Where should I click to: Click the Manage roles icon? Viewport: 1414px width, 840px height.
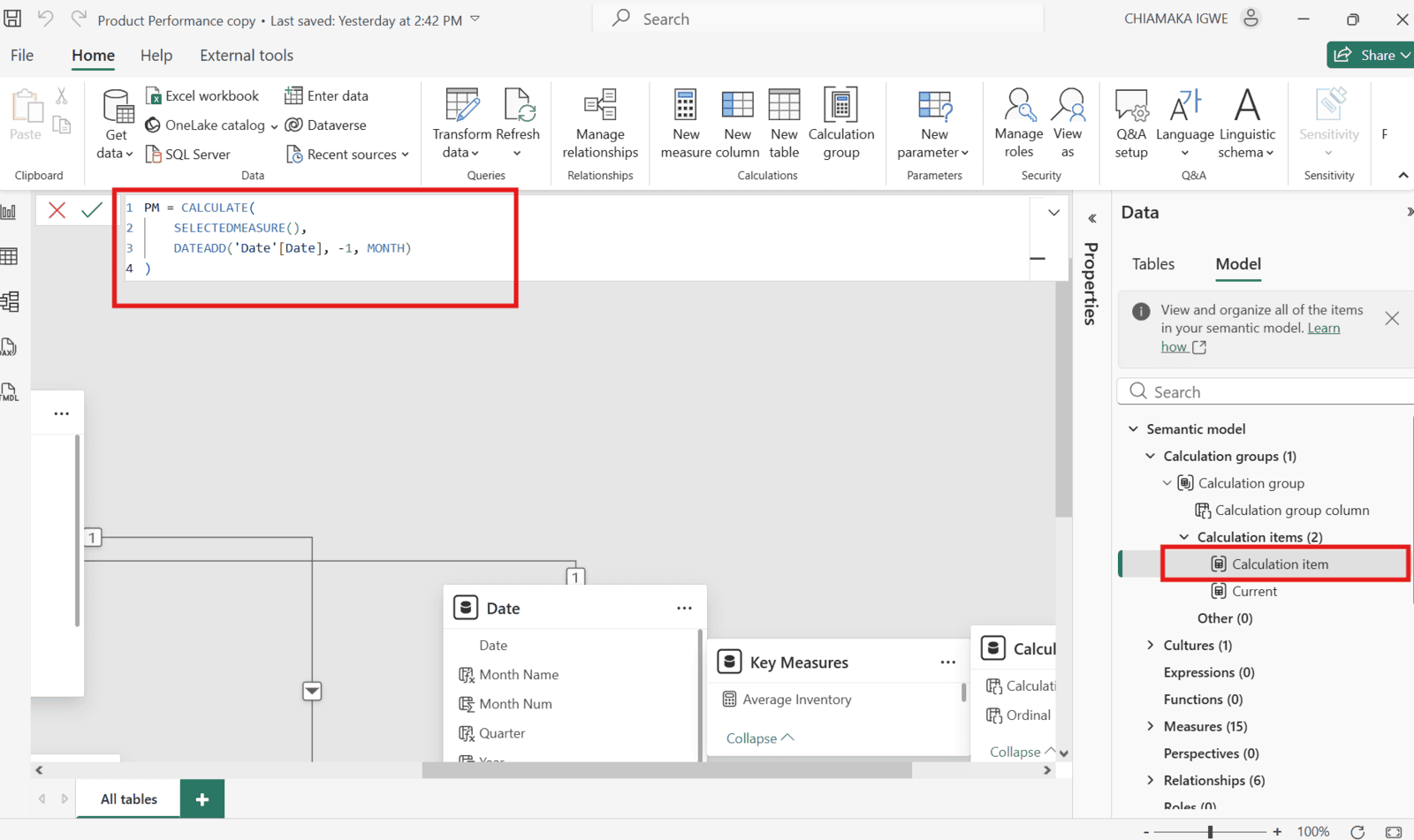pyautogui.click(x=1018, y=106)
